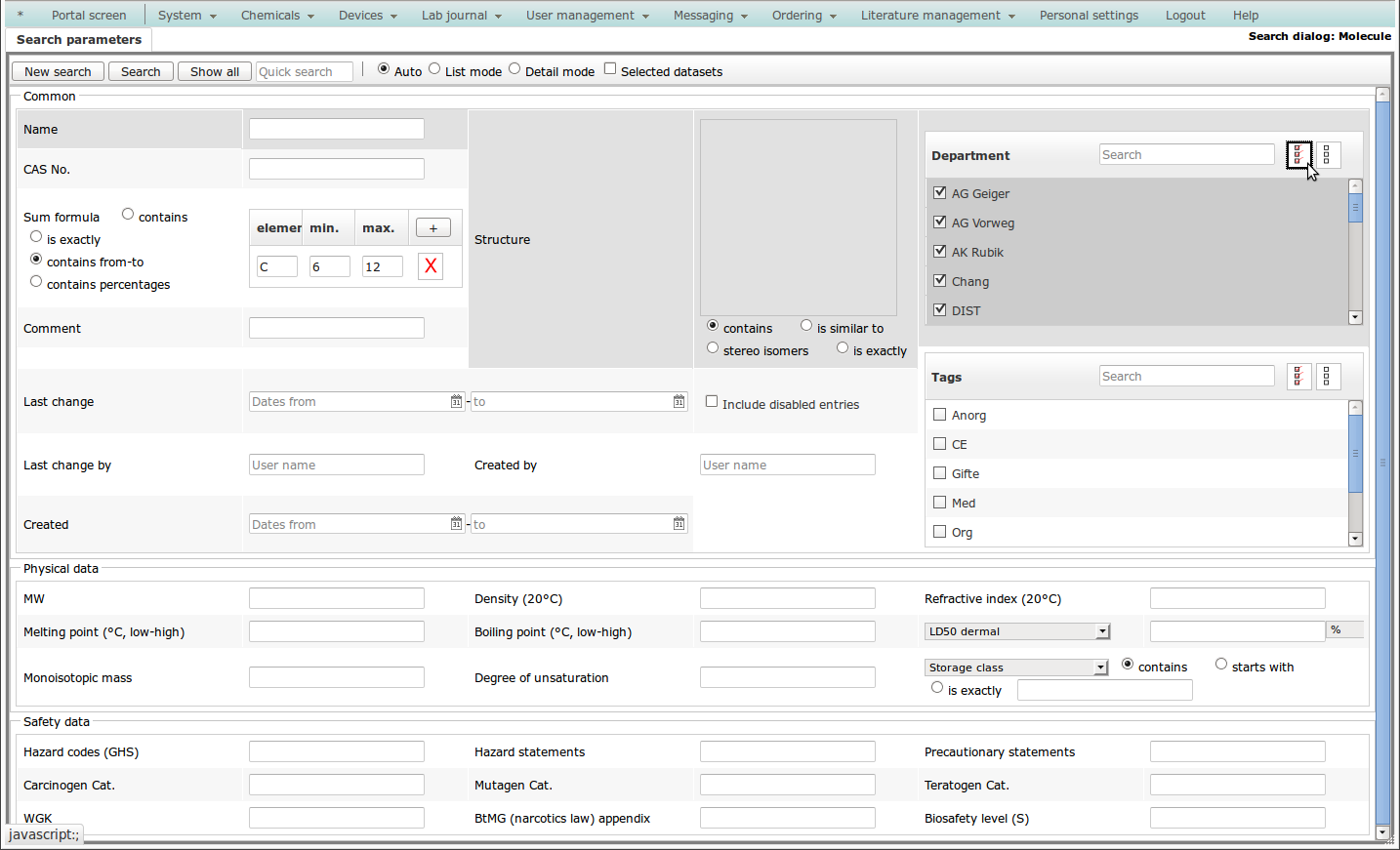
Task: Open the Chemicals dropdown menu
Action: coord(277,16)
